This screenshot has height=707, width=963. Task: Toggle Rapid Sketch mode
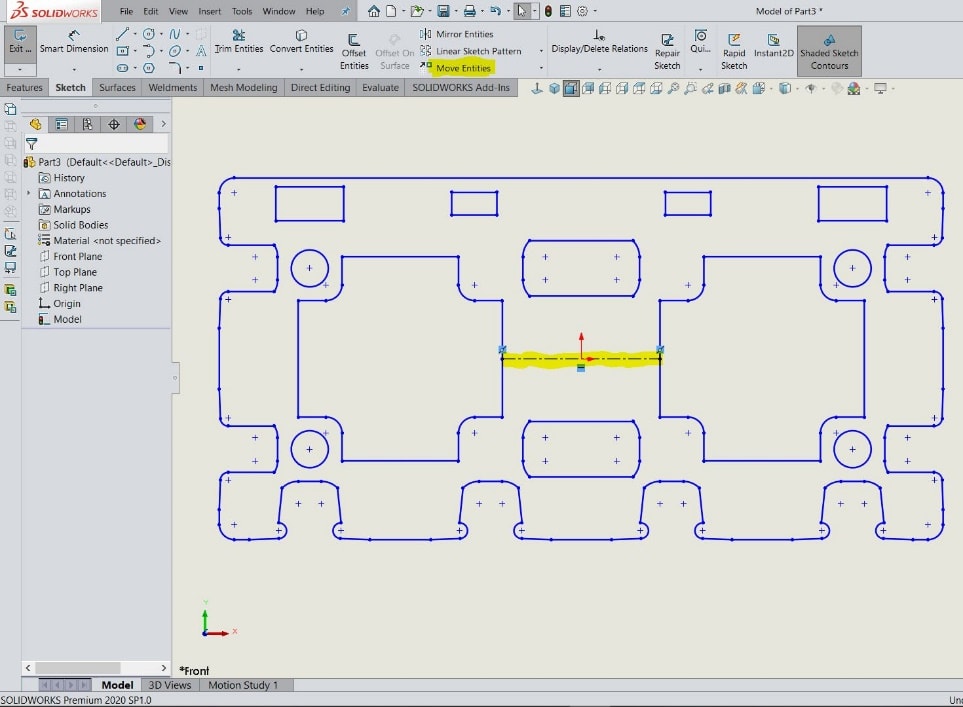coord(734,51)
